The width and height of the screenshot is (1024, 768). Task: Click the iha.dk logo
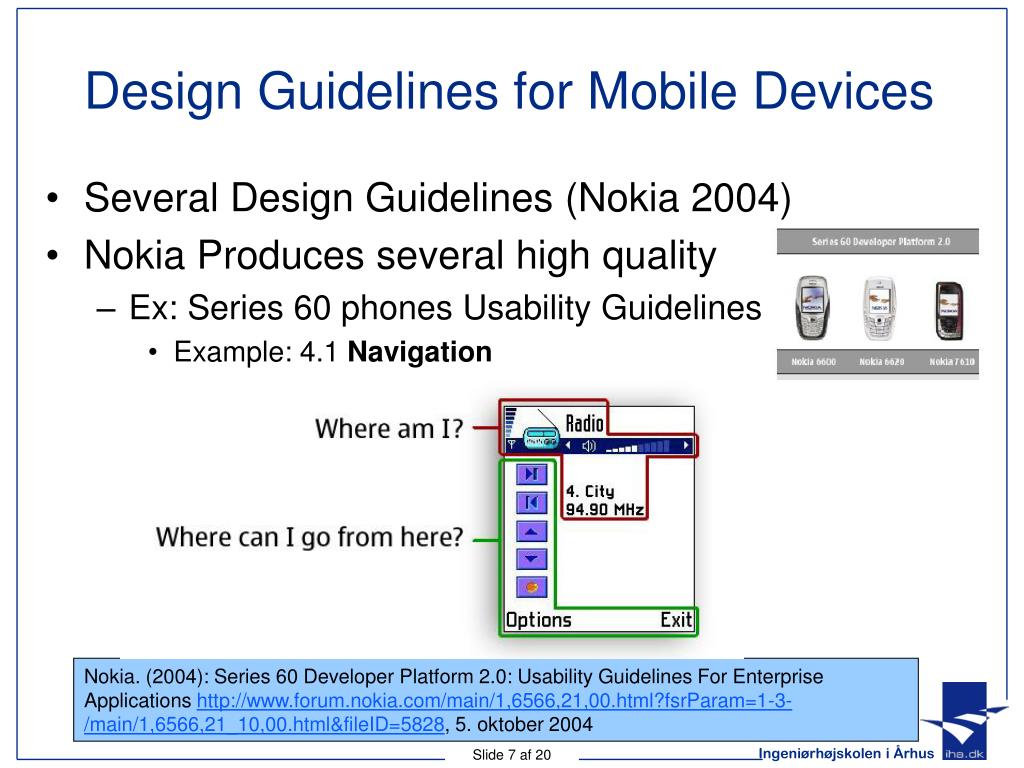[x=964, y=721]
